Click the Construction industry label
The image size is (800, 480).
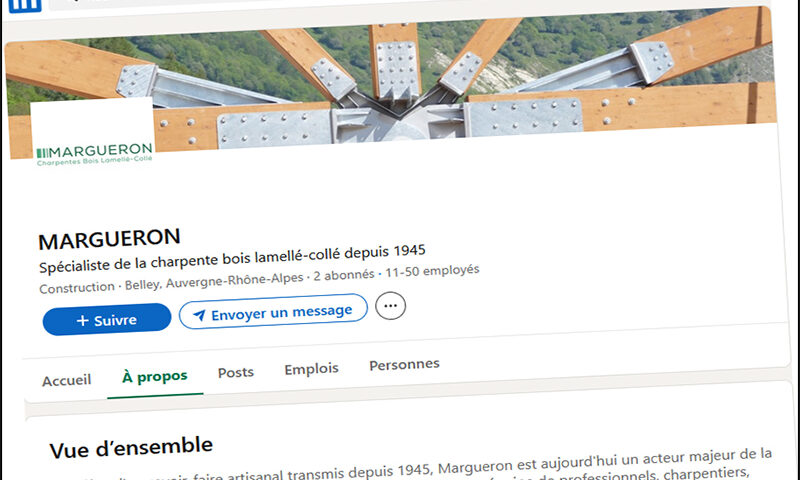[77, 288]
